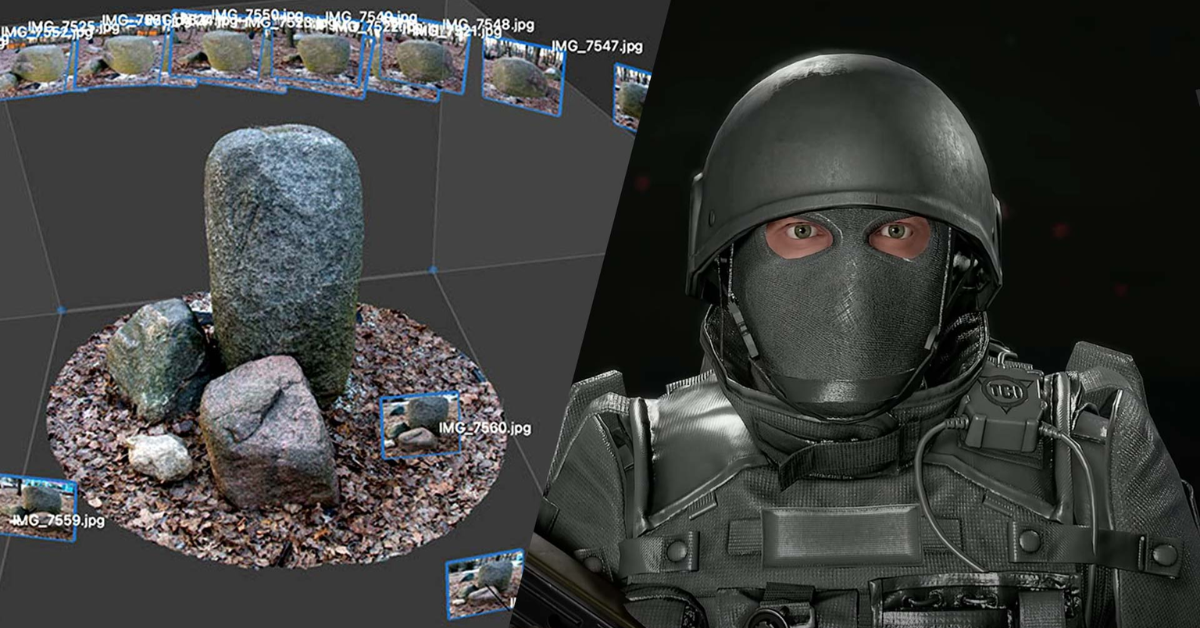Click the IMG_7560.jpg camera thumbnail
The image size is (1200, 628).
tap(420, 425)
